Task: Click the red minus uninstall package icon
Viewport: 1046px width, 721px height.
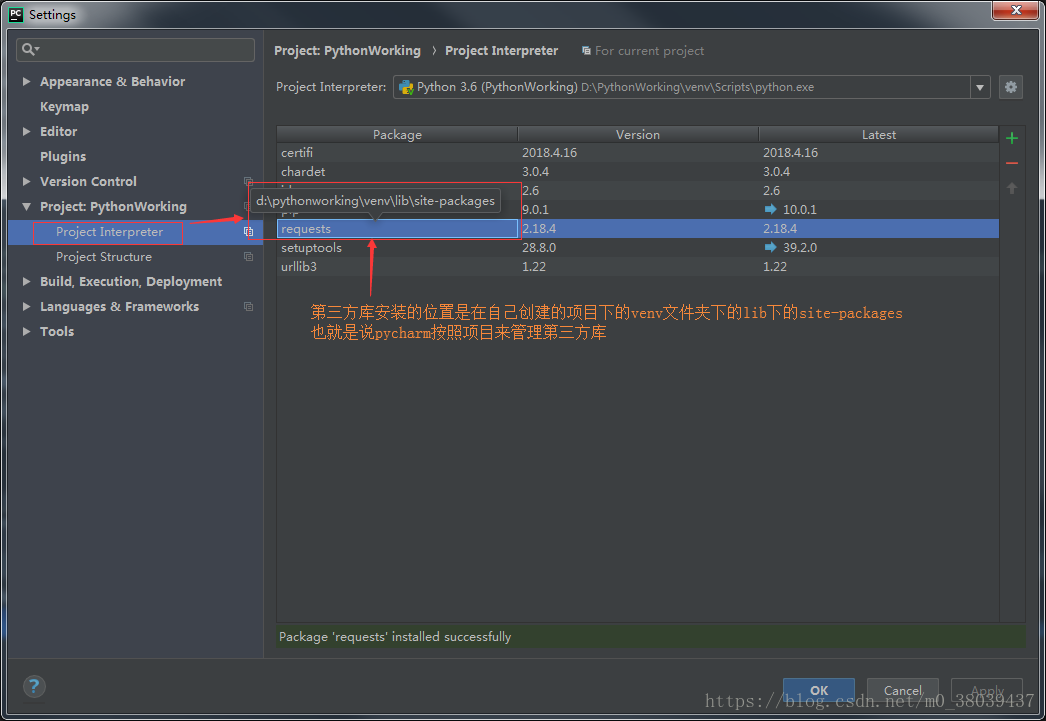Action: (x=1011, y=163)
